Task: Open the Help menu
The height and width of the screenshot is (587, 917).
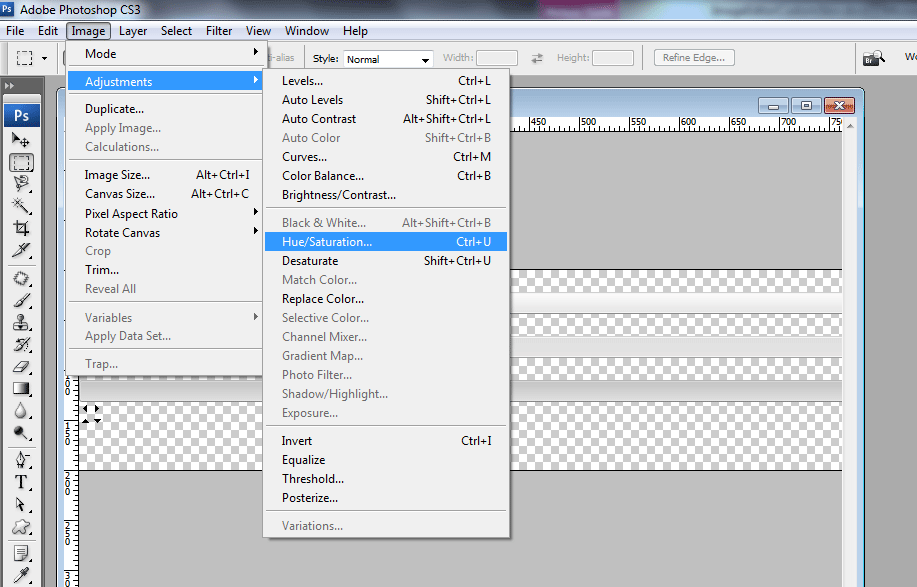Action: tap(355, 31)
